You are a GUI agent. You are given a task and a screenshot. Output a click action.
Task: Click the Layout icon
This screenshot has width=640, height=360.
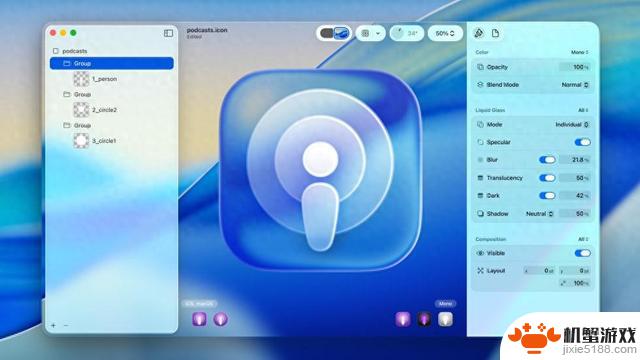pos(480,271)
